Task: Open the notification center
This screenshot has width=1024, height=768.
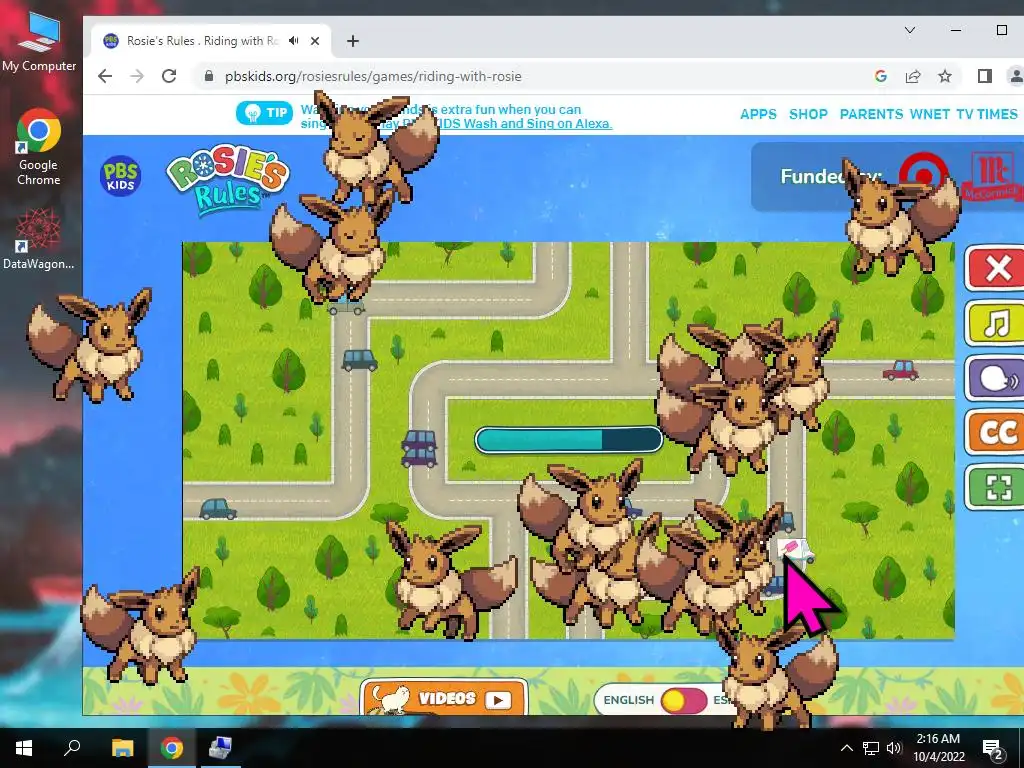Action: pos(993,748)
